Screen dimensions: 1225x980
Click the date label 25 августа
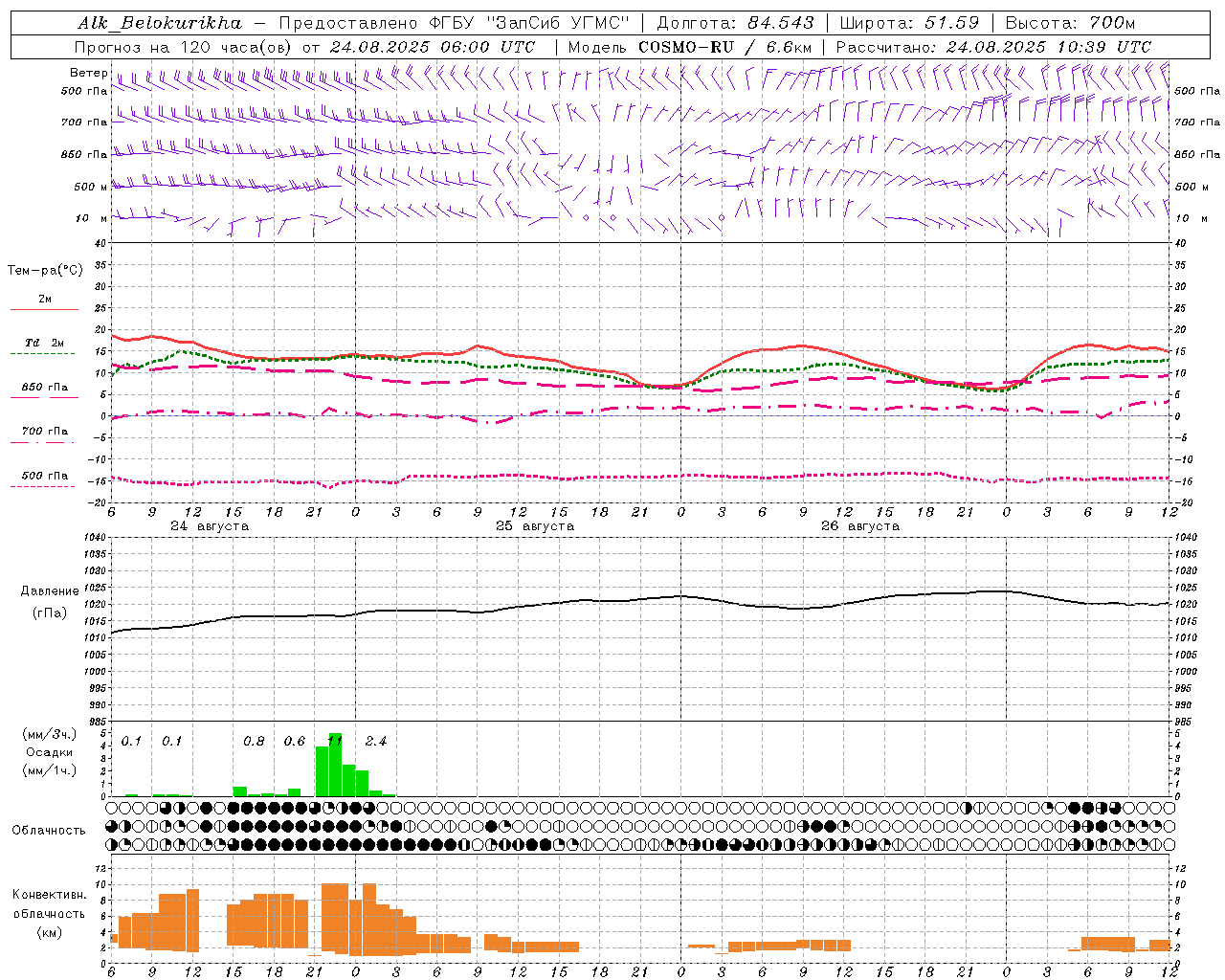(535, 526)
